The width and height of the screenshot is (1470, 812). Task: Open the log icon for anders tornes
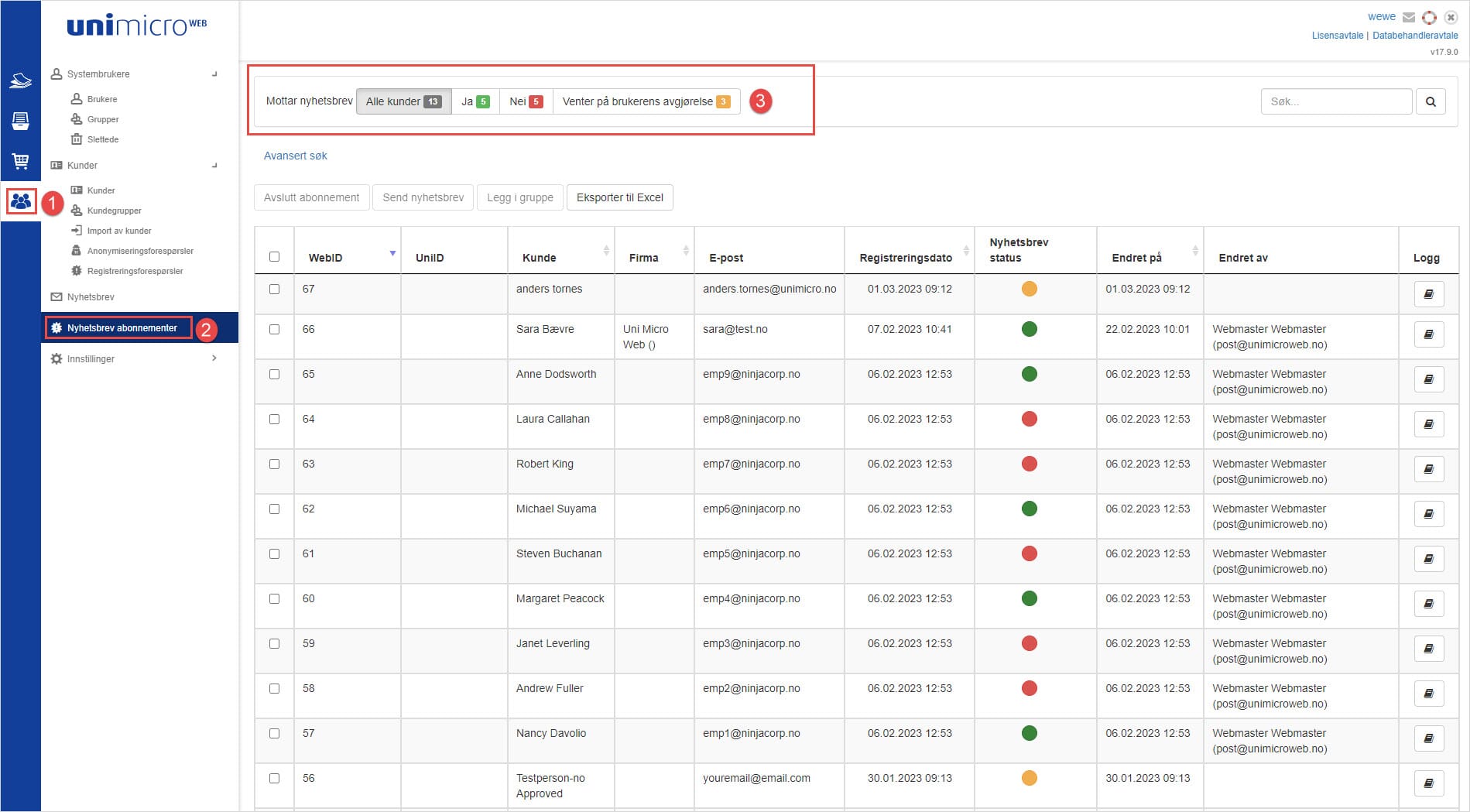1428,295
